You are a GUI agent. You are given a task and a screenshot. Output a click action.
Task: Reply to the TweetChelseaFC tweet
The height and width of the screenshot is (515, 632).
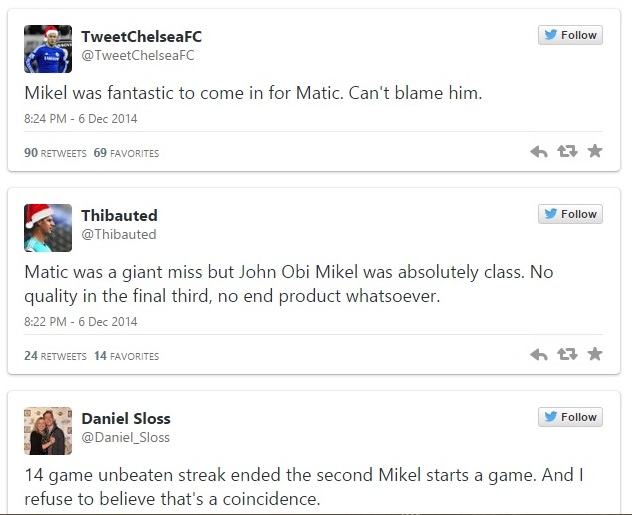click(x=538, y=152)
